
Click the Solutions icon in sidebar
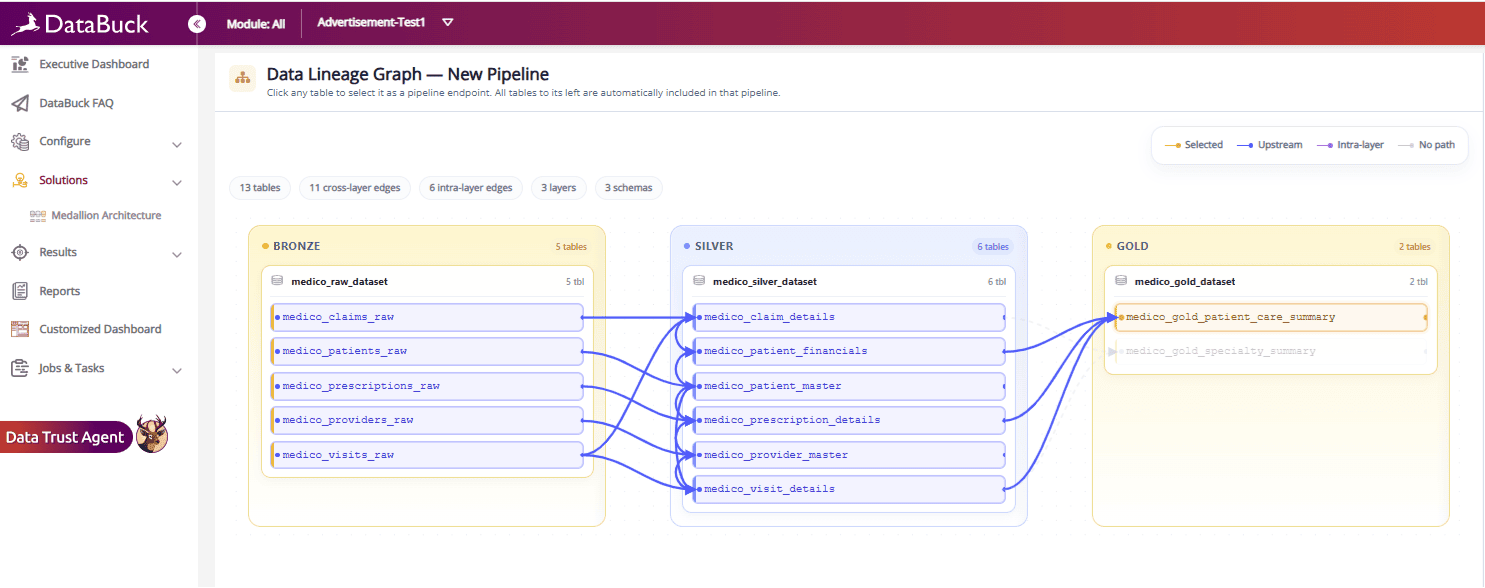click(20, 181)
